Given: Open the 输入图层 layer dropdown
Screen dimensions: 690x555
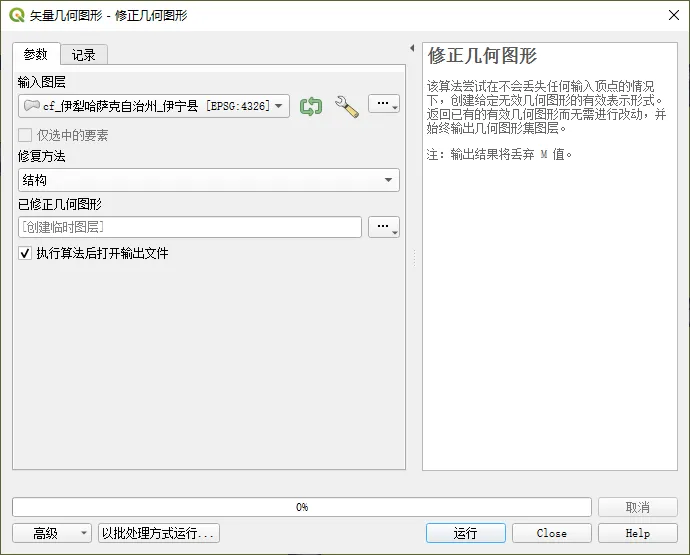Looking at the screenshot, I should coord(154,106).
